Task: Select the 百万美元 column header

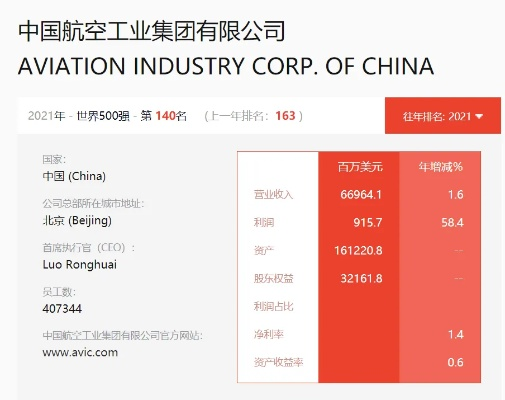Action: [x=360, y=166]
